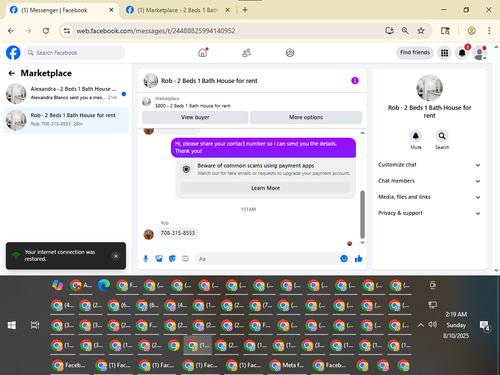
Task: Switch to the Marketplace - 2 Beds tab
Action: [177, 10]
